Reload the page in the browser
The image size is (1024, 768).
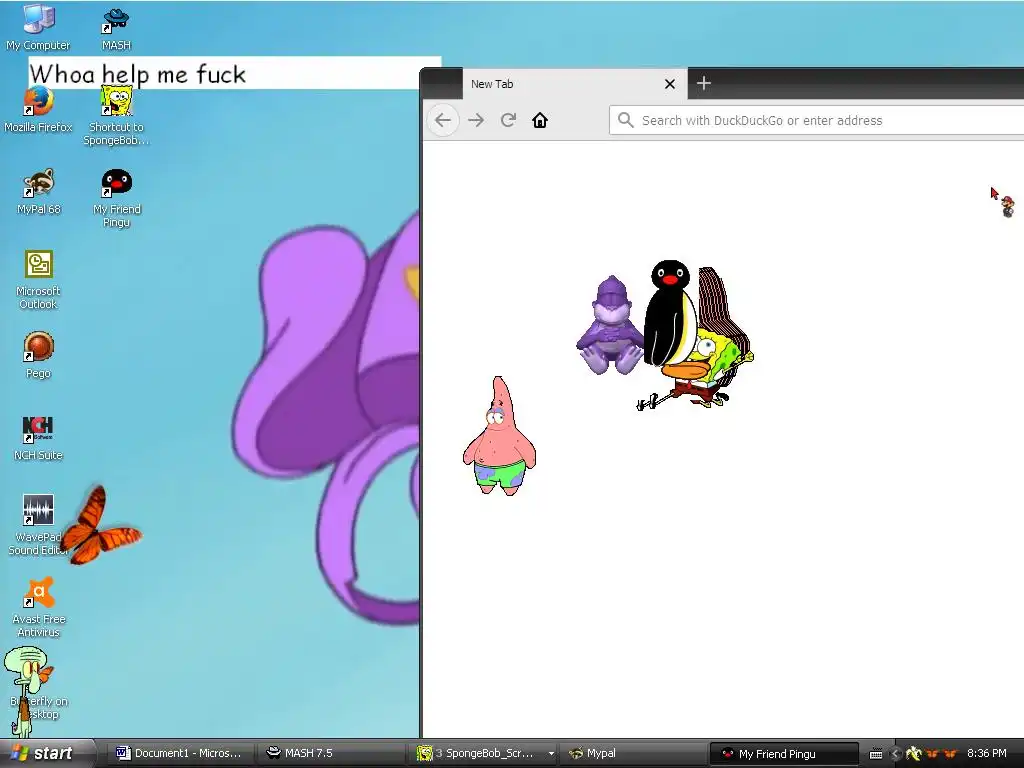pyautogui.click(x=508, y=120)
